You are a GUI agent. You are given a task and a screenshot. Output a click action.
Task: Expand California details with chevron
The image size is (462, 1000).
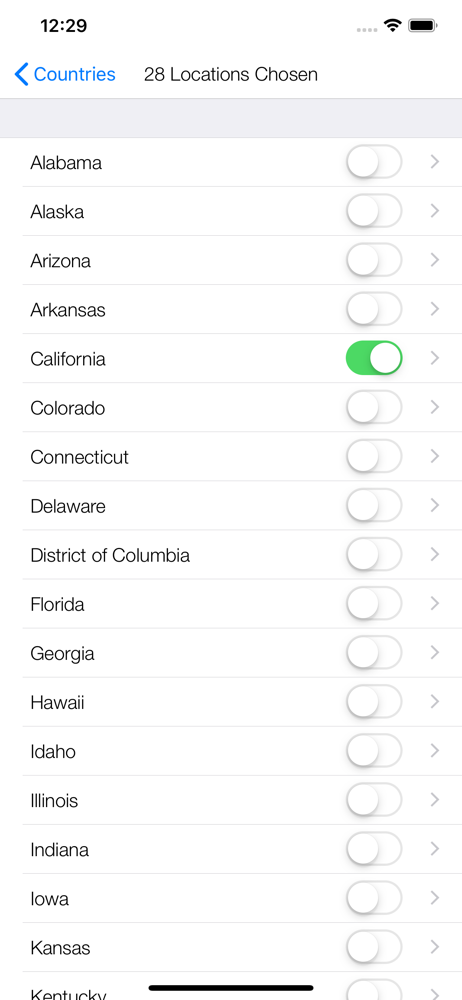click(x=435, y=358)
